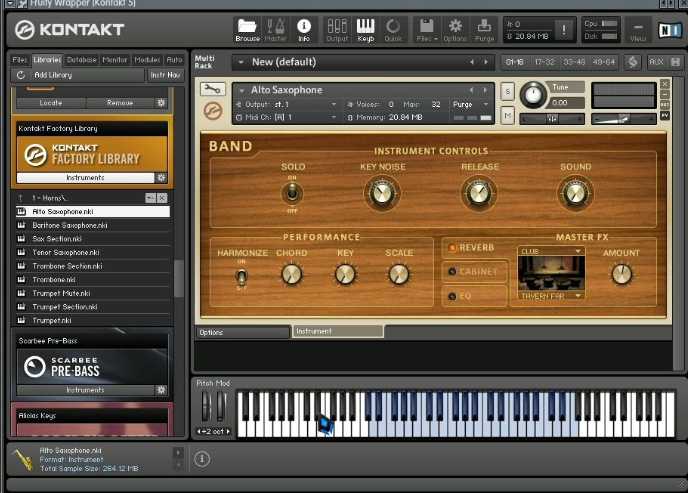The image size is (688, 493).
Task: Click the refresh libraries icon
Action: click(x=21, y=75)
